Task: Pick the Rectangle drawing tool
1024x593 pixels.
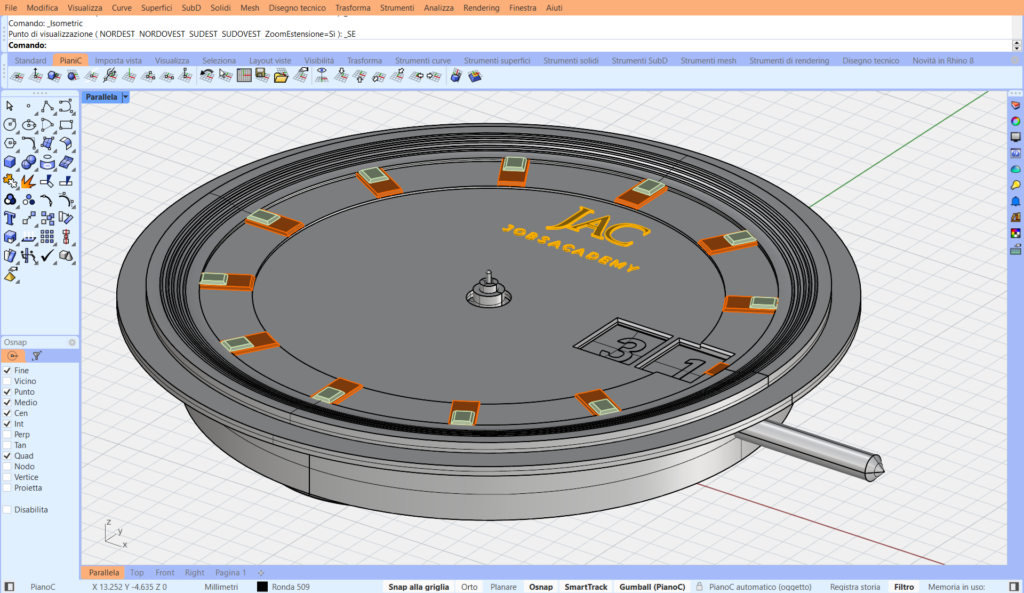Action: click(x=66, y=125)
